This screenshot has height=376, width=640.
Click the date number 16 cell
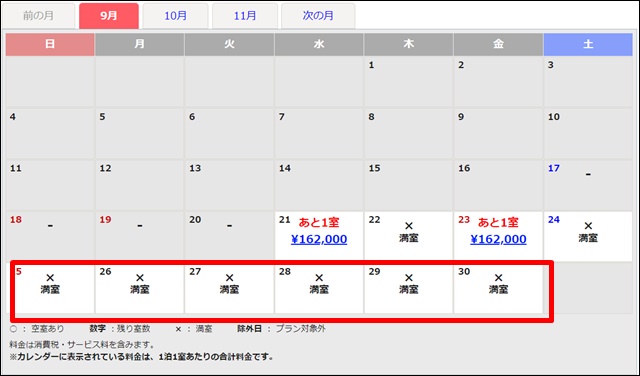(498, 185)
